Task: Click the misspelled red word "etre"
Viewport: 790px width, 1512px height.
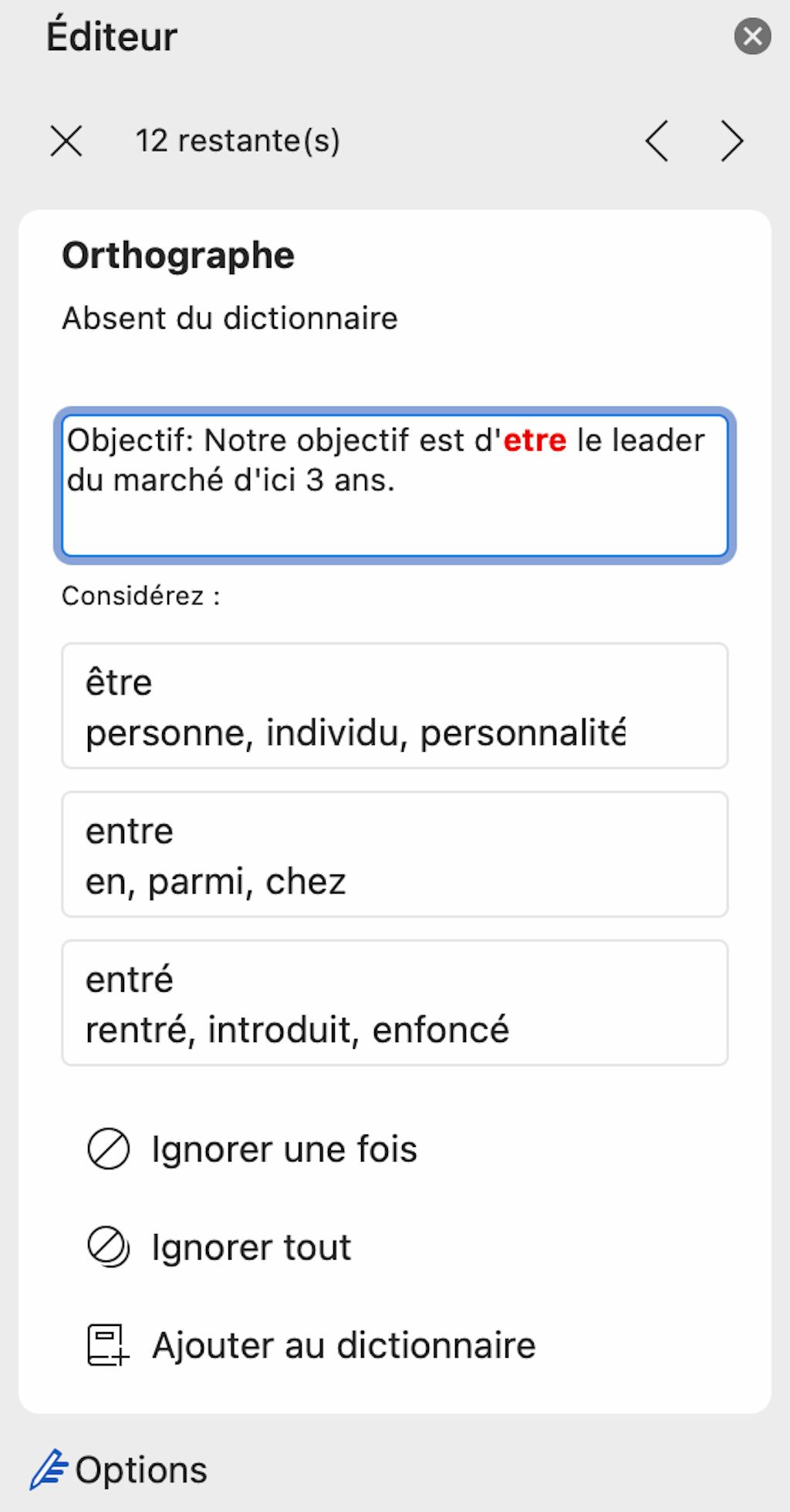Action: [535, 441]
